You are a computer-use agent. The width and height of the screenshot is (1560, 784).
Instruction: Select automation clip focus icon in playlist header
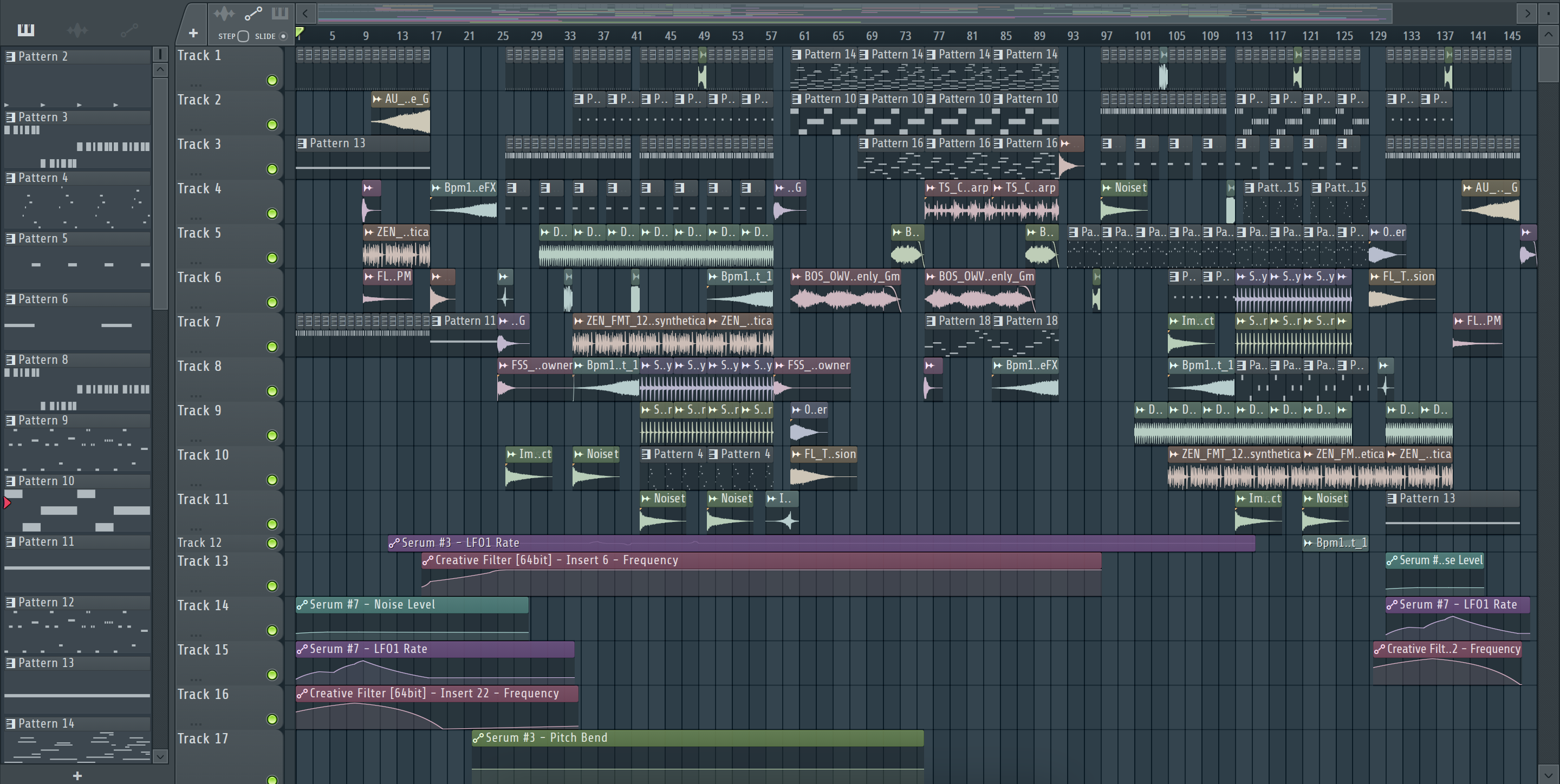[253, 12]
